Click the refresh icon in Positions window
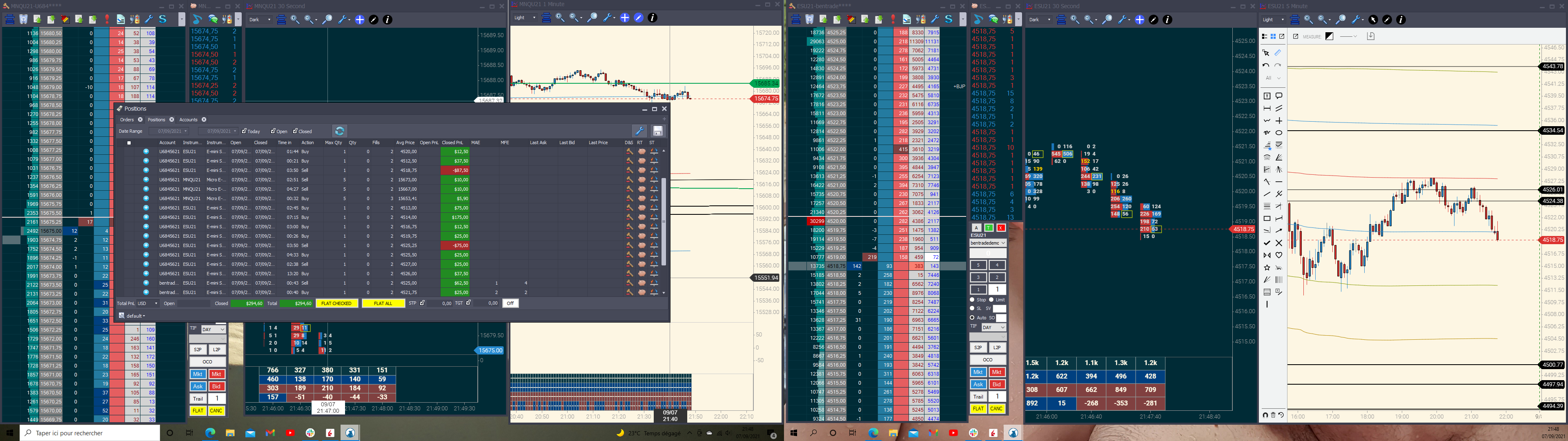The height and width of the screenshot is (441, 1568). click(340, 131)
